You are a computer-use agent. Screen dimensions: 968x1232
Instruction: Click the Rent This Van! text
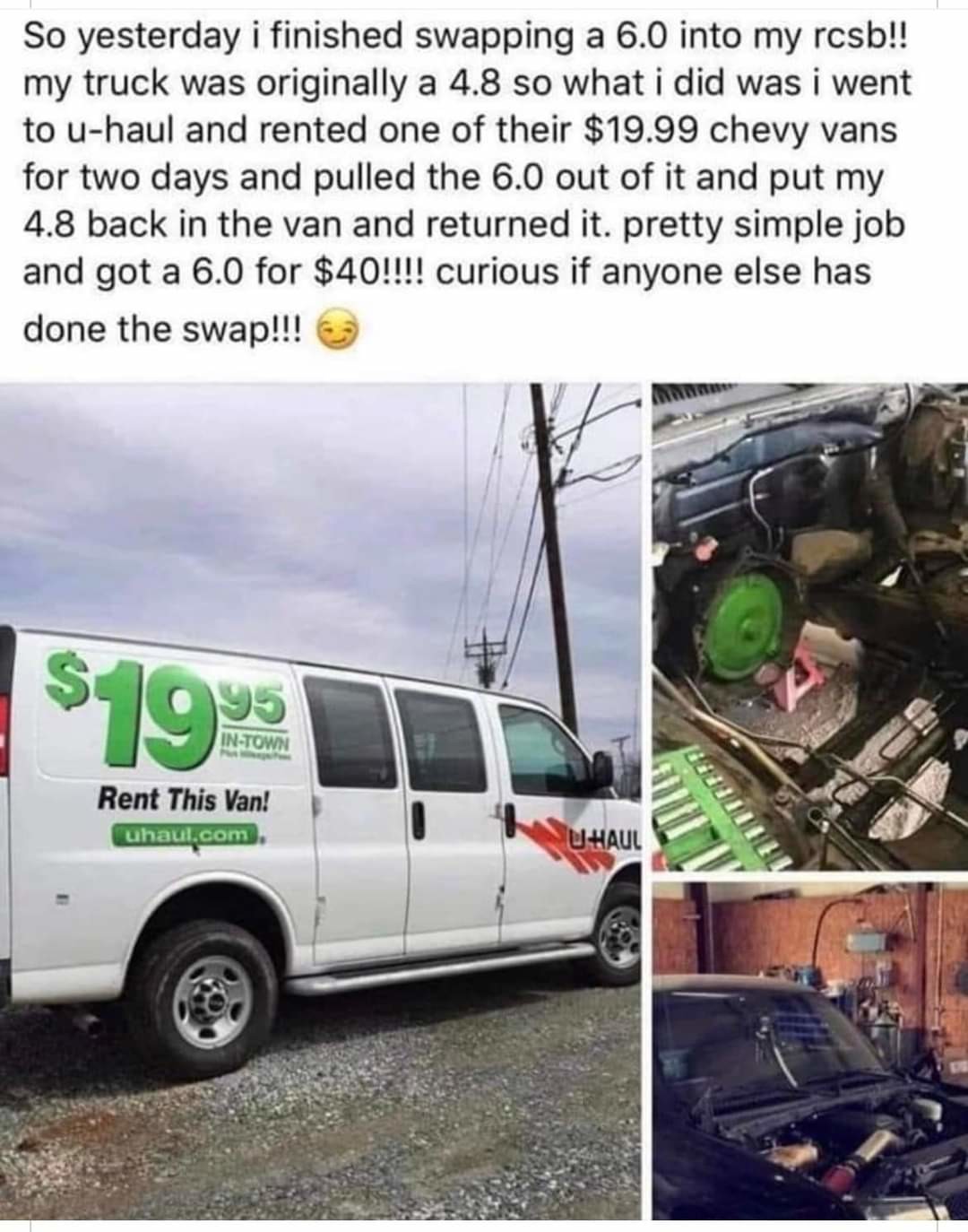tap(183, 798)
